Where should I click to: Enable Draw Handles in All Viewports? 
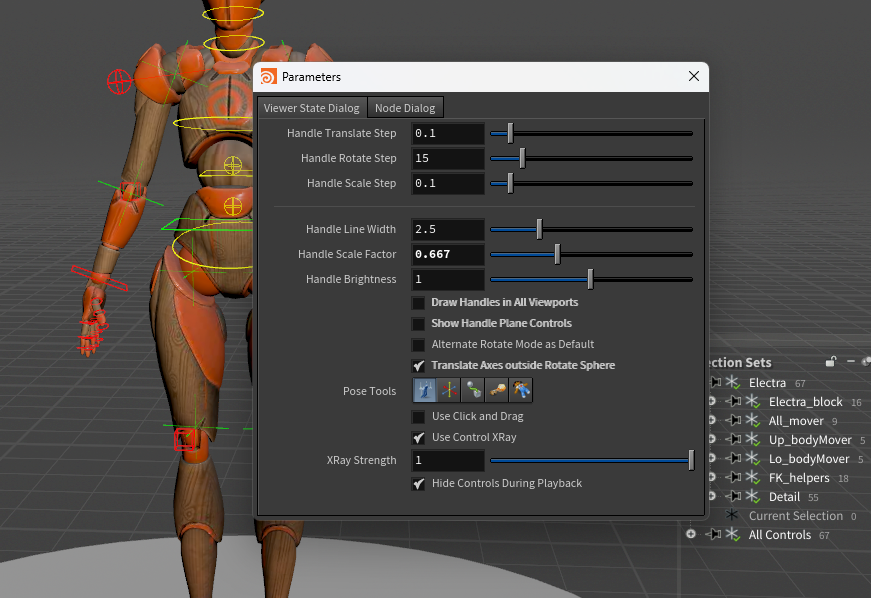click(418, 303)
